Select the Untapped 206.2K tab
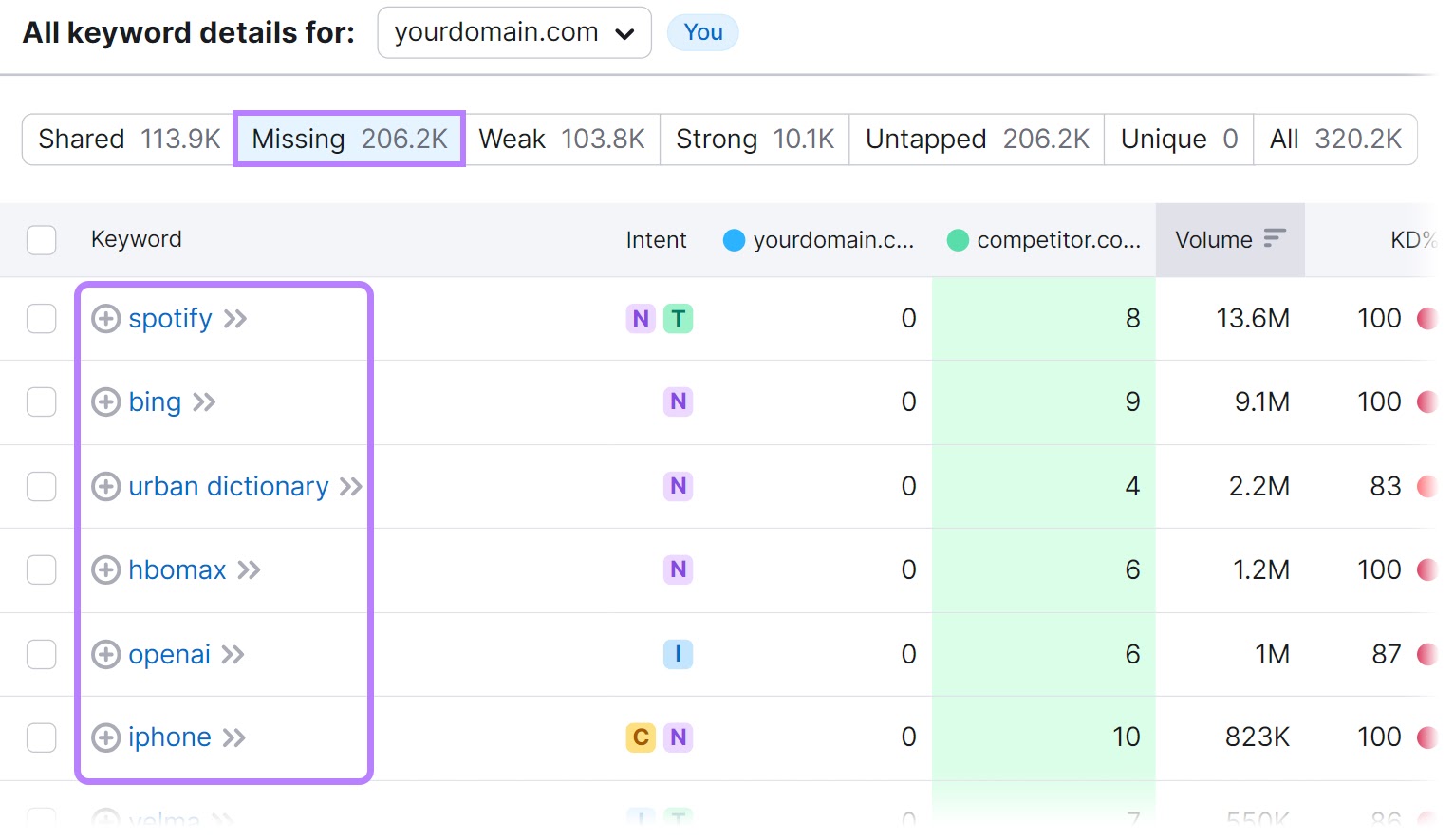The height and width of the screenshot is (840, 1454). [977, 140]
